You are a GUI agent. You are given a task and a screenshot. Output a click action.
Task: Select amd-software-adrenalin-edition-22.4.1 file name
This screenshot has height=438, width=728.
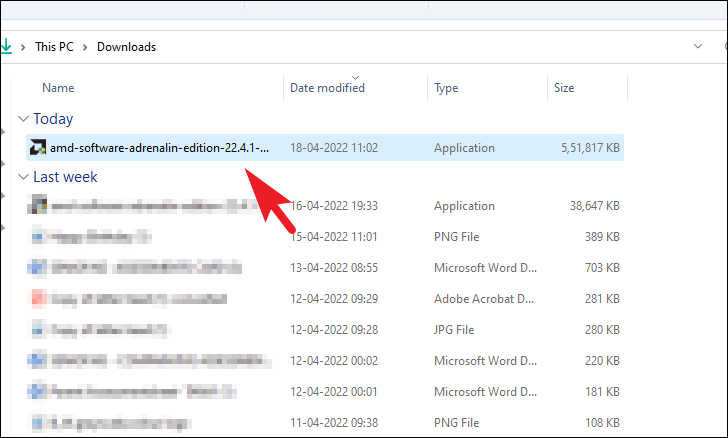pyautogui.click(x=159, y=148)
